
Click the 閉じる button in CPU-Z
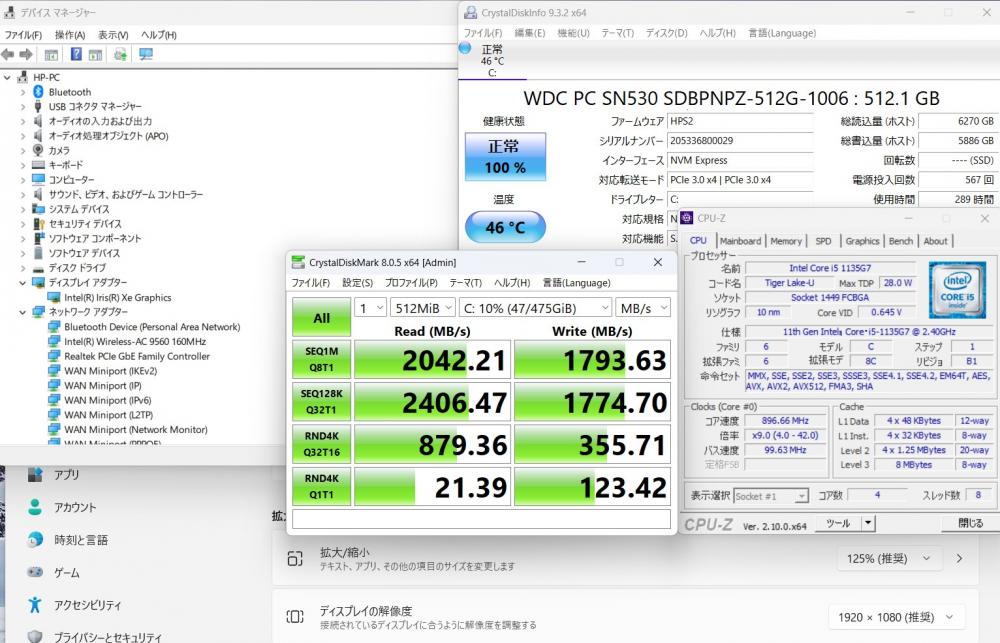coord(971,523)
